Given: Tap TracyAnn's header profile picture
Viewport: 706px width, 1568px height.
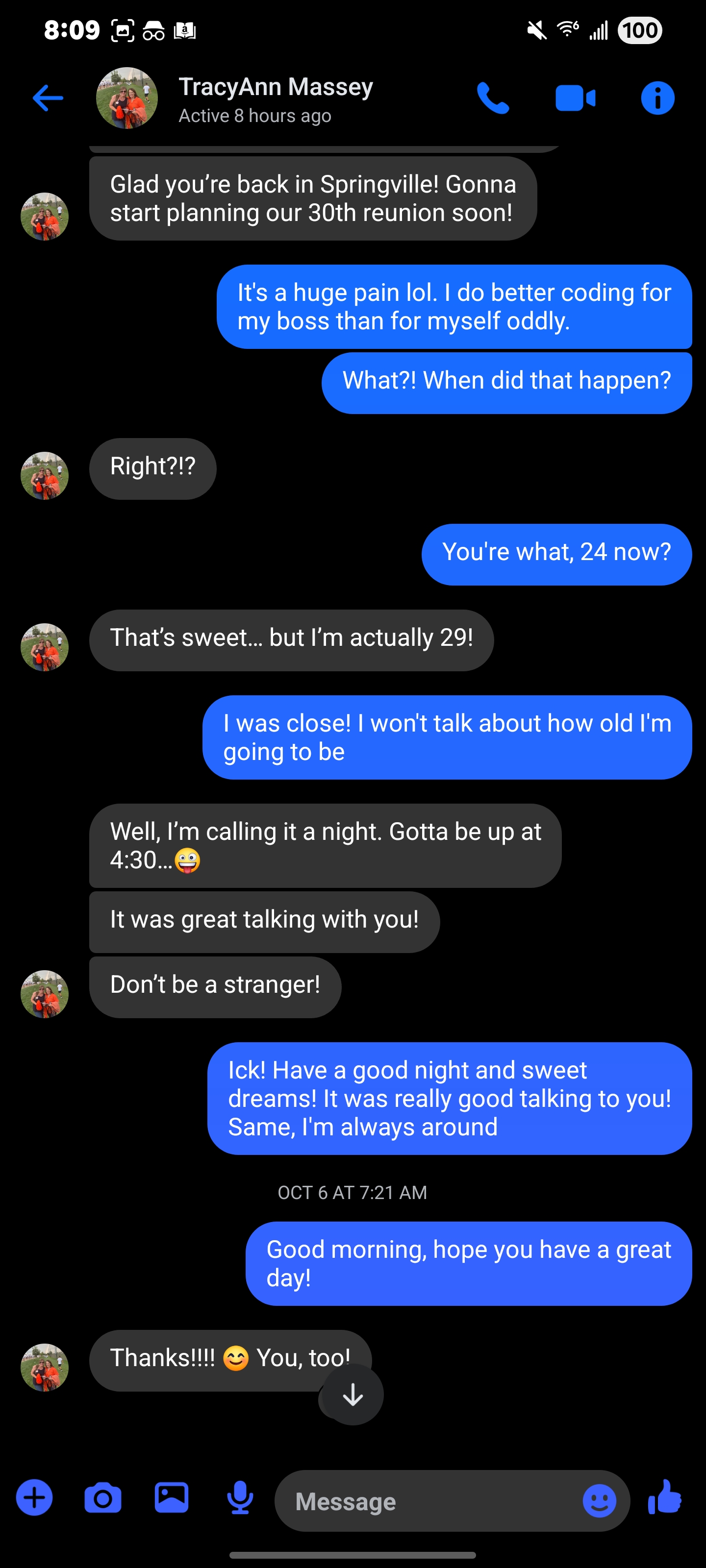Looking at the screenshot, I should coord(126,98).
